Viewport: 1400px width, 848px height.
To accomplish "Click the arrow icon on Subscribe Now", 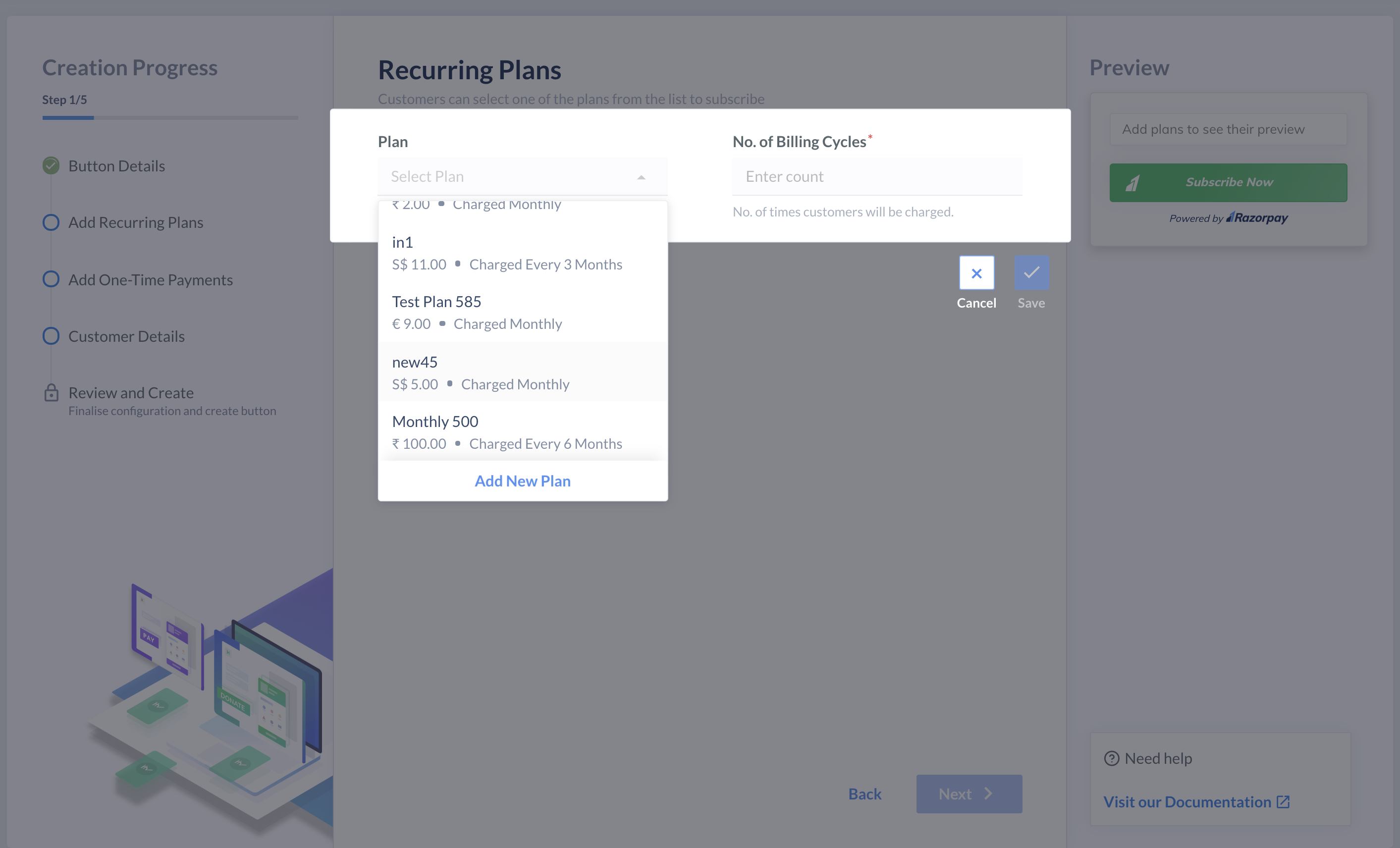I will [x=1133, y=182].
